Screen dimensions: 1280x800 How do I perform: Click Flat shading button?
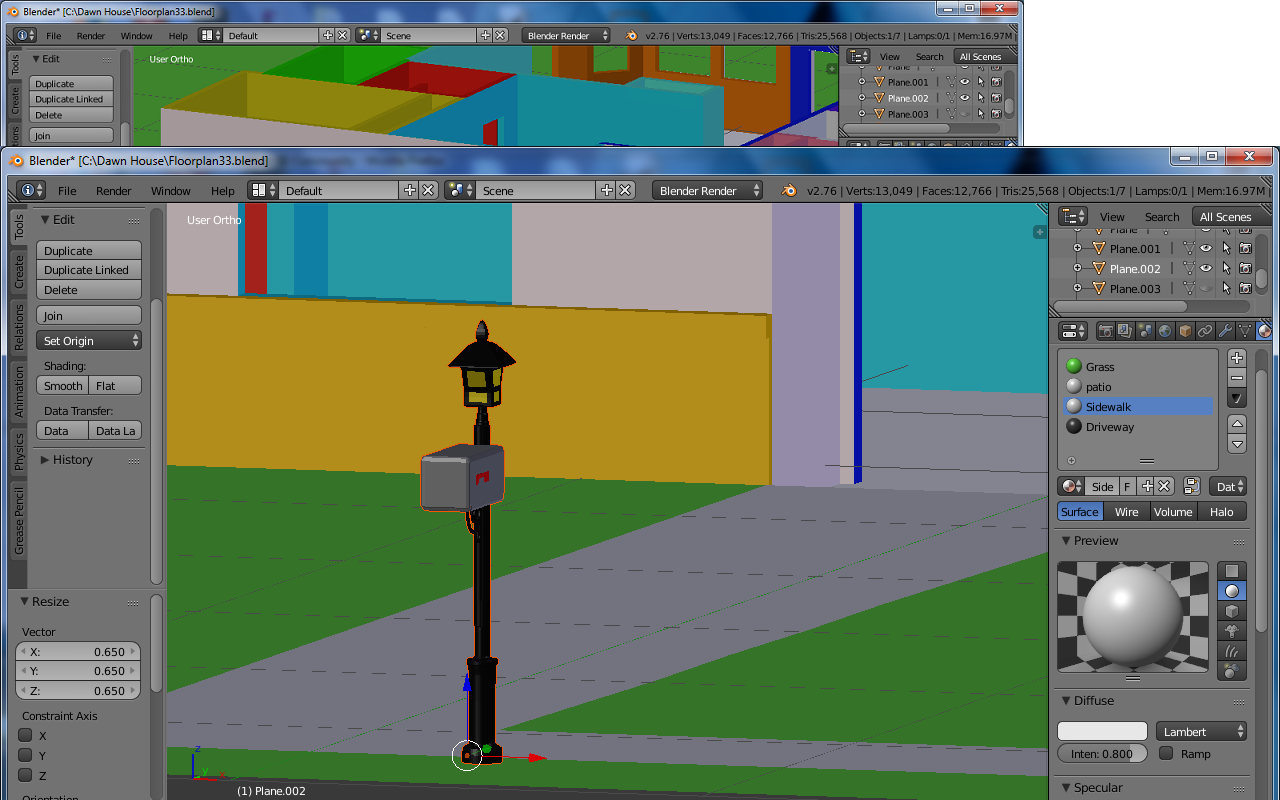(x=116, y=385)
